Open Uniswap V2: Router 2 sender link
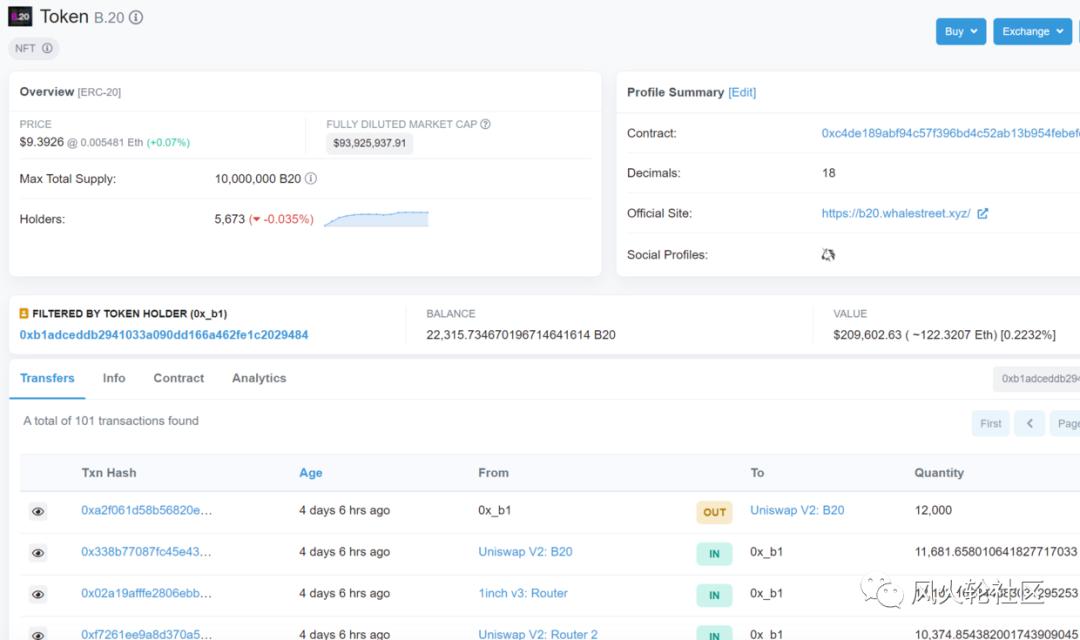This screenshot has width=1080, height=640. click(x=538, y=634)
